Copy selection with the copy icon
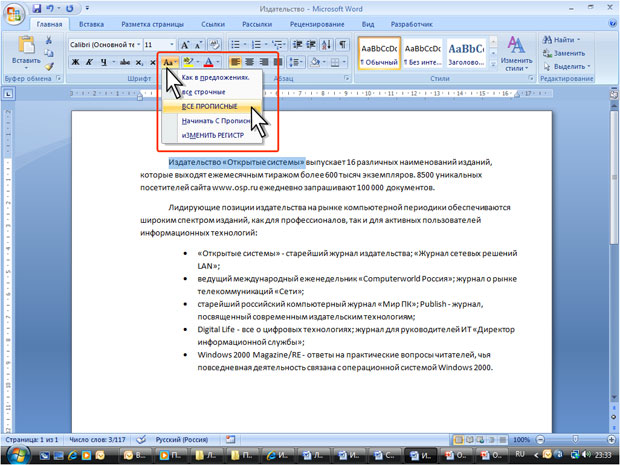The height and width of the screenshot is (465, 620). click(x=49, y=53)
